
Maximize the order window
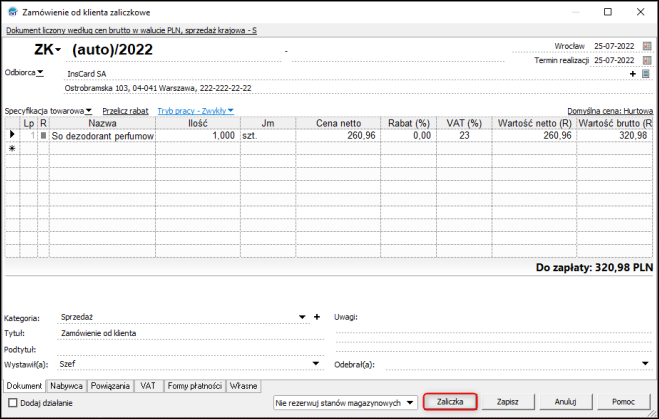coord(608,12)
